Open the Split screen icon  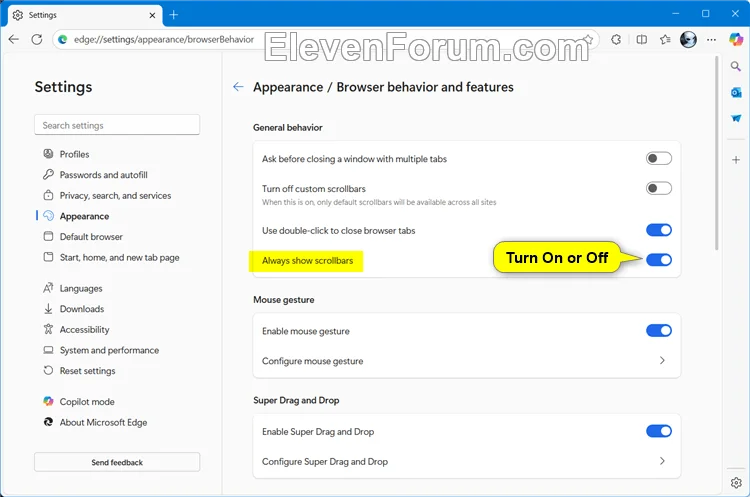641,39
